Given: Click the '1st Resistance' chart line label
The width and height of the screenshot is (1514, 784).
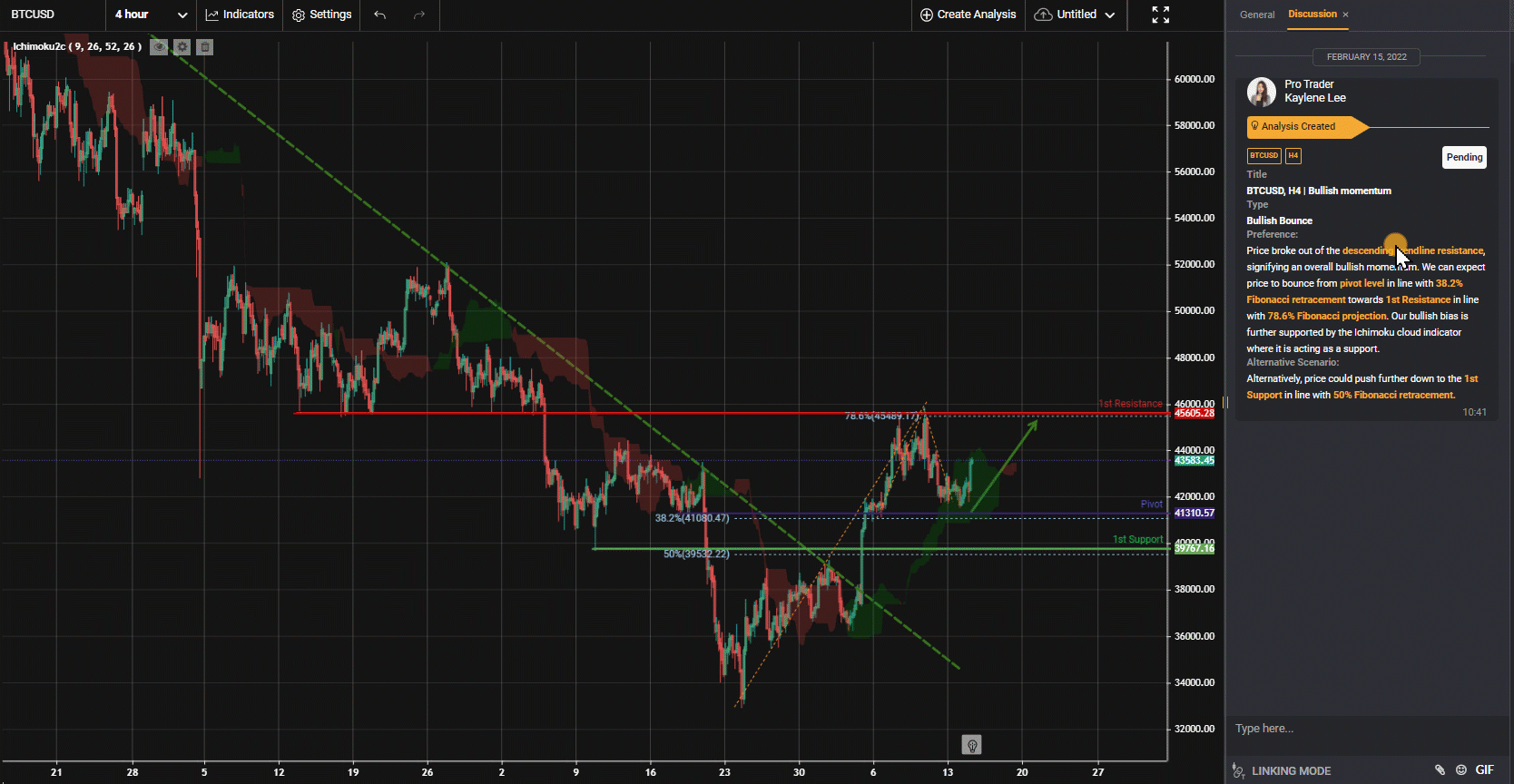Looking at the screenshot, I should coord(1130,404).
